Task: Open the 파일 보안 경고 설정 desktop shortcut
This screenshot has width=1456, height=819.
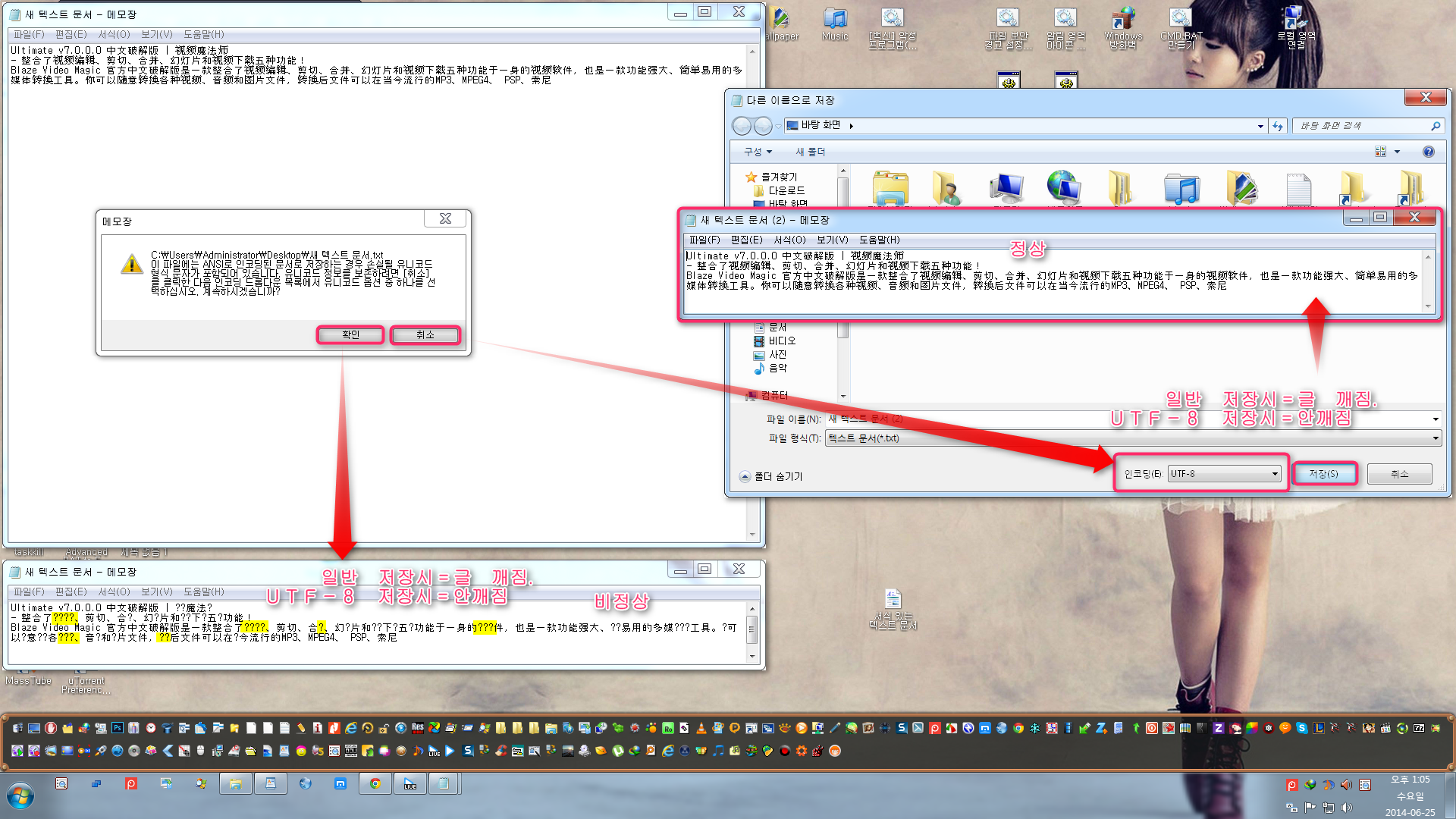Action: point(1008,28)
